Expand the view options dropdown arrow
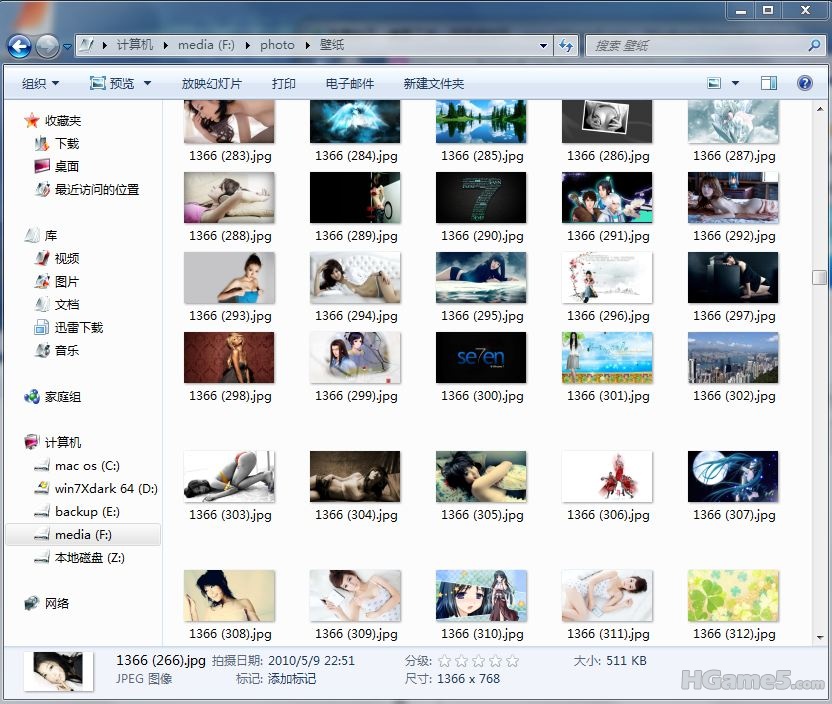Image resolution: width=832 pixels, height=704 pixels. pyautogui.click(x=736, y=84)
